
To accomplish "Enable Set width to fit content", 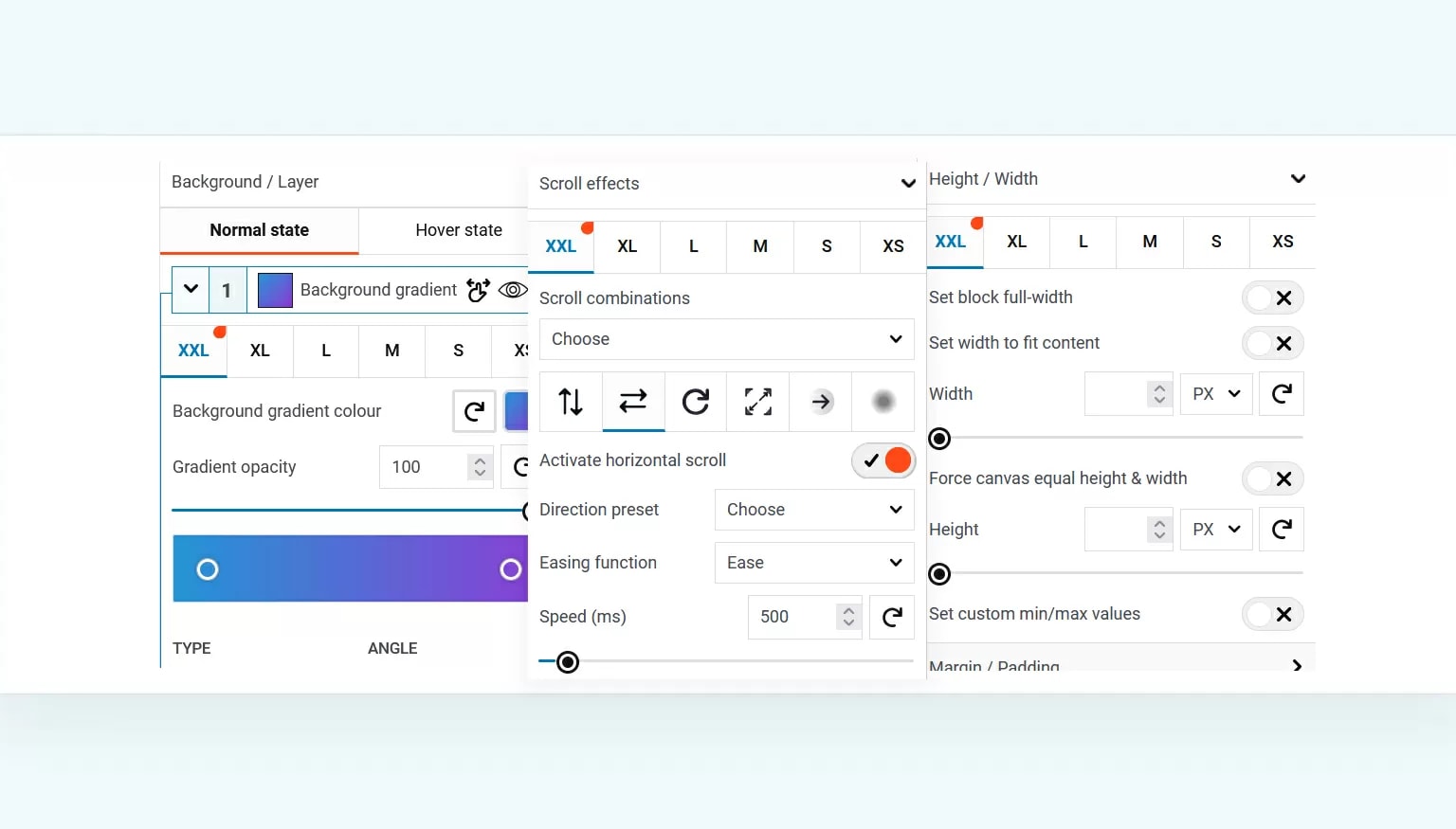I will (x=1273, y=343).
